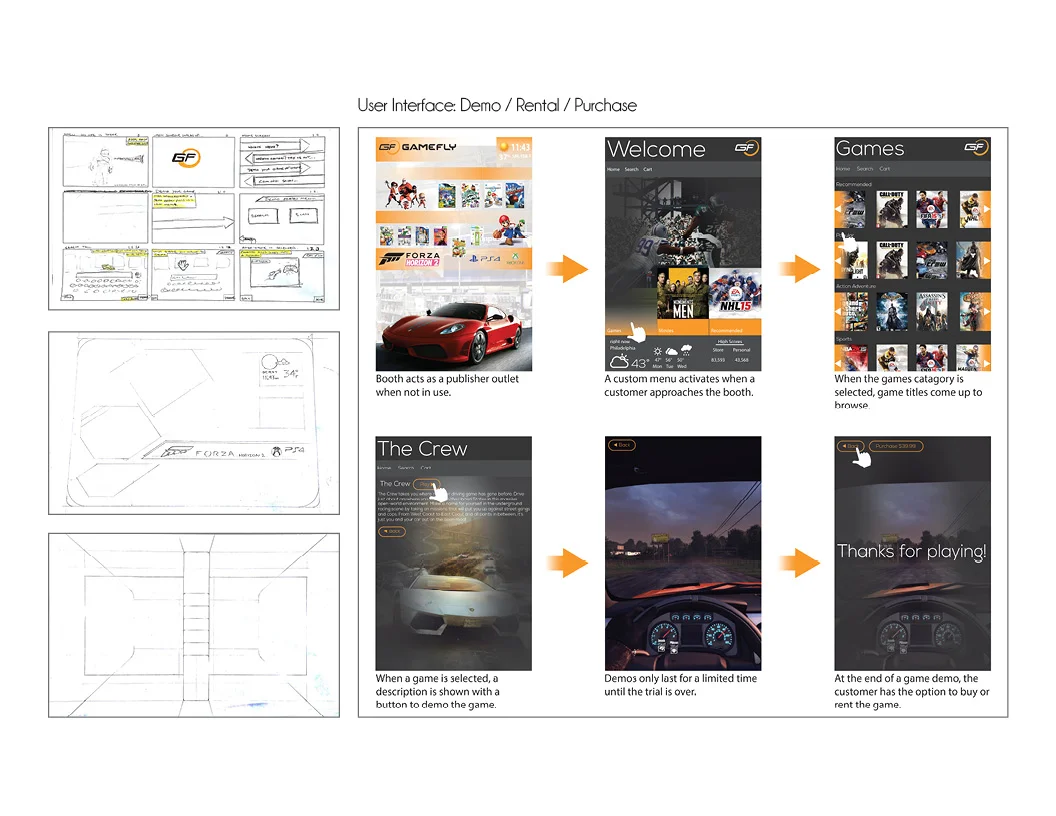Open Cart in the Welcome screen menu
The image size is (1056, 816).
(647, 170)
